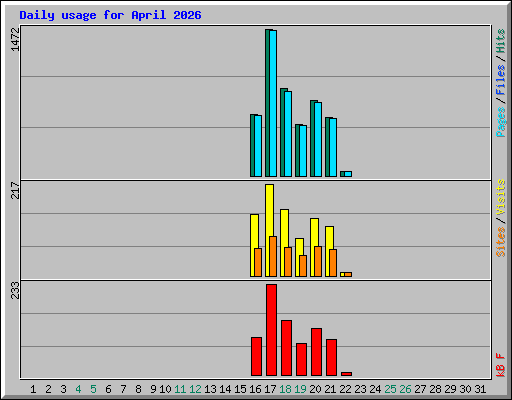The height and width of the screenshot is (400, 512).
Task: Click green day label 5 on the x-axis
Action: click(93, 389)
